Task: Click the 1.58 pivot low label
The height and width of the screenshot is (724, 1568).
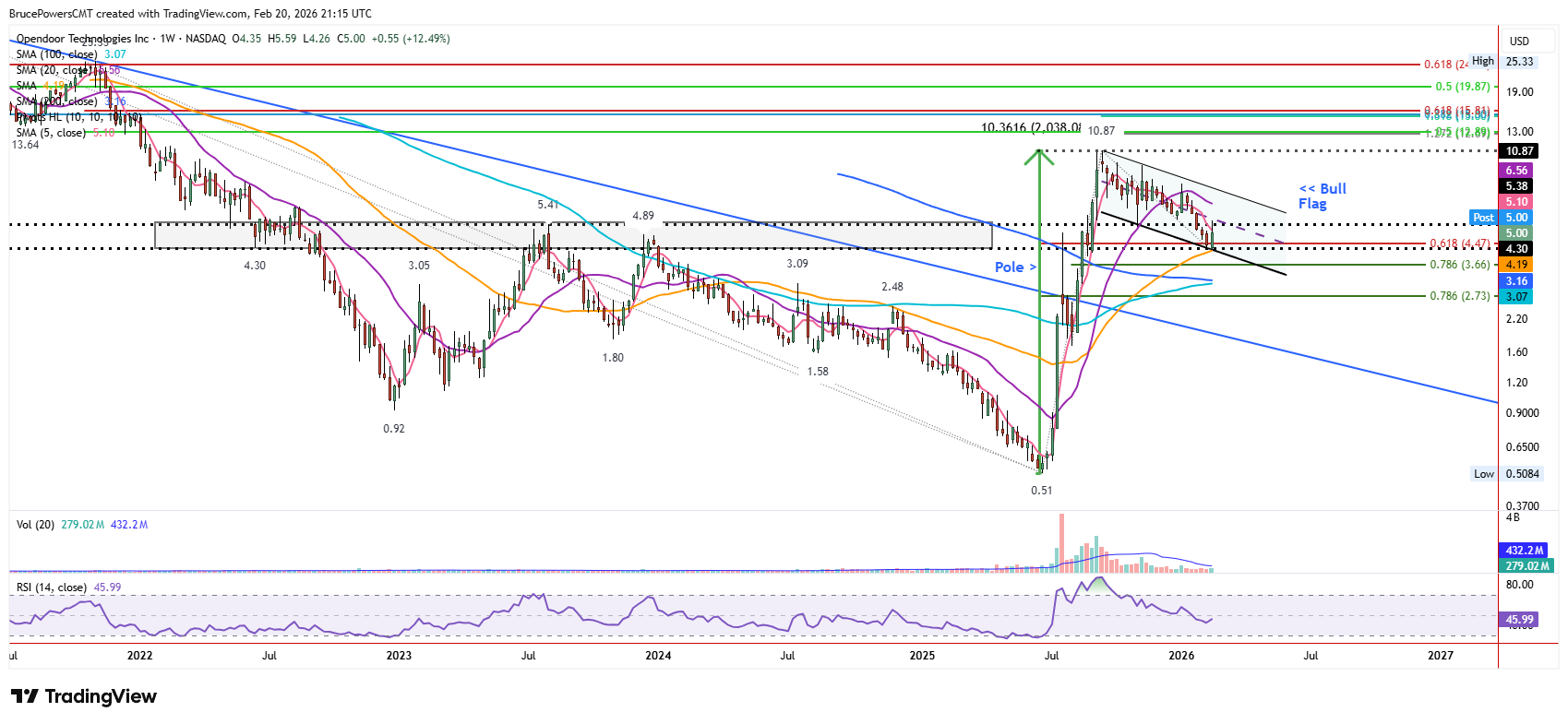Action: pos(818,372)
